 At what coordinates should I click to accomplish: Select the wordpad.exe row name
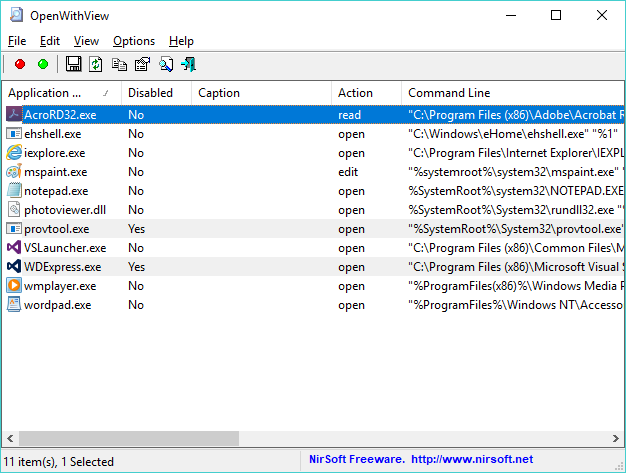57,305
